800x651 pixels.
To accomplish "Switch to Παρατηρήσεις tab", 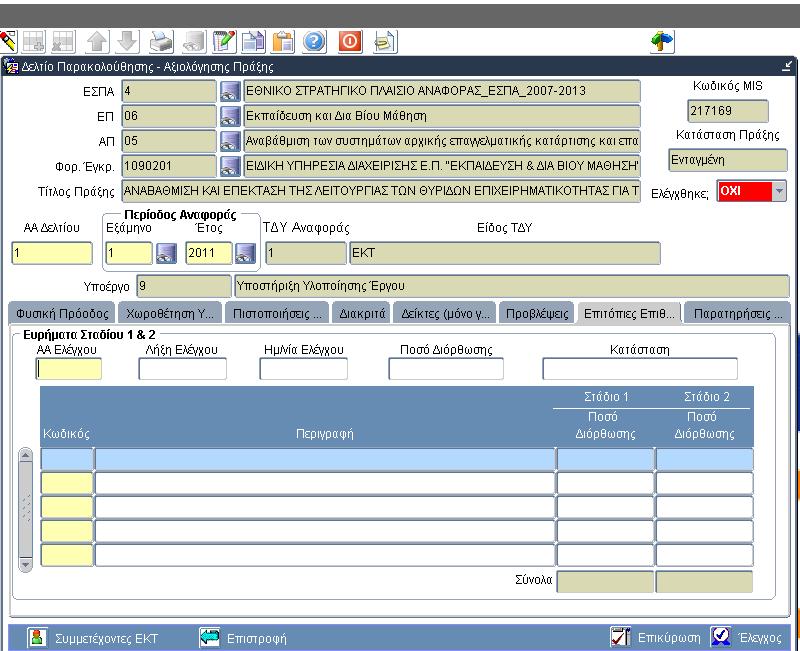I will 737,313.
